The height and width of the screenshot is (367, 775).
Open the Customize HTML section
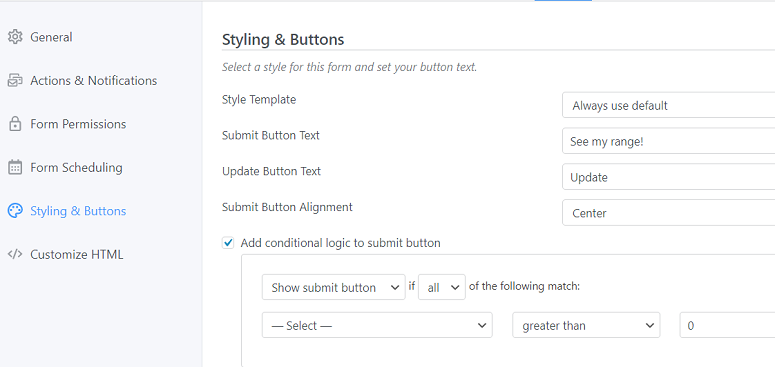pyautogui.click(x=77, y=254)
